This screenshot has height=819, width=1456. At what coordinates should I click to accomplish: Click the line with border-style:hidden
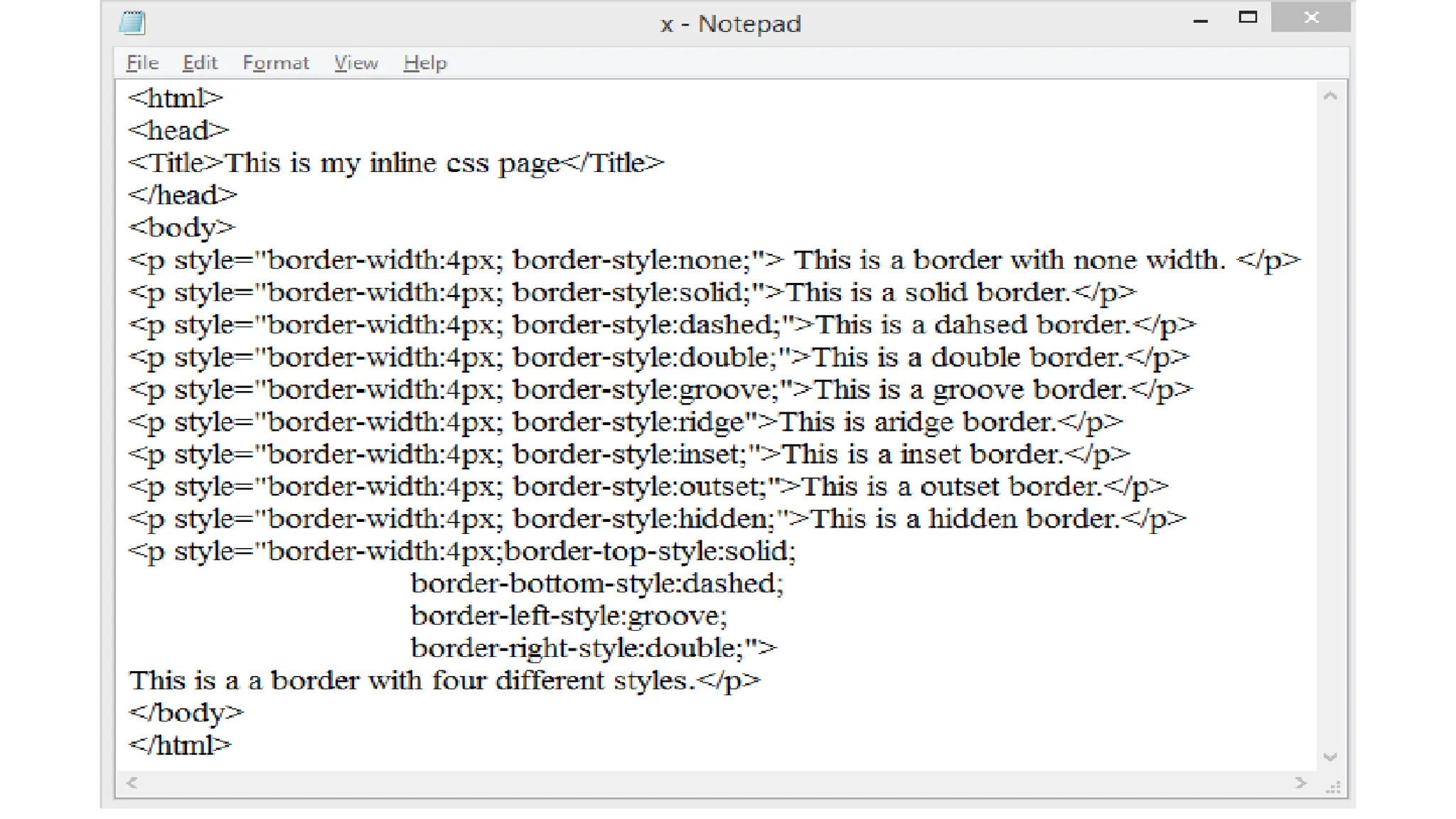coord(657,519)
